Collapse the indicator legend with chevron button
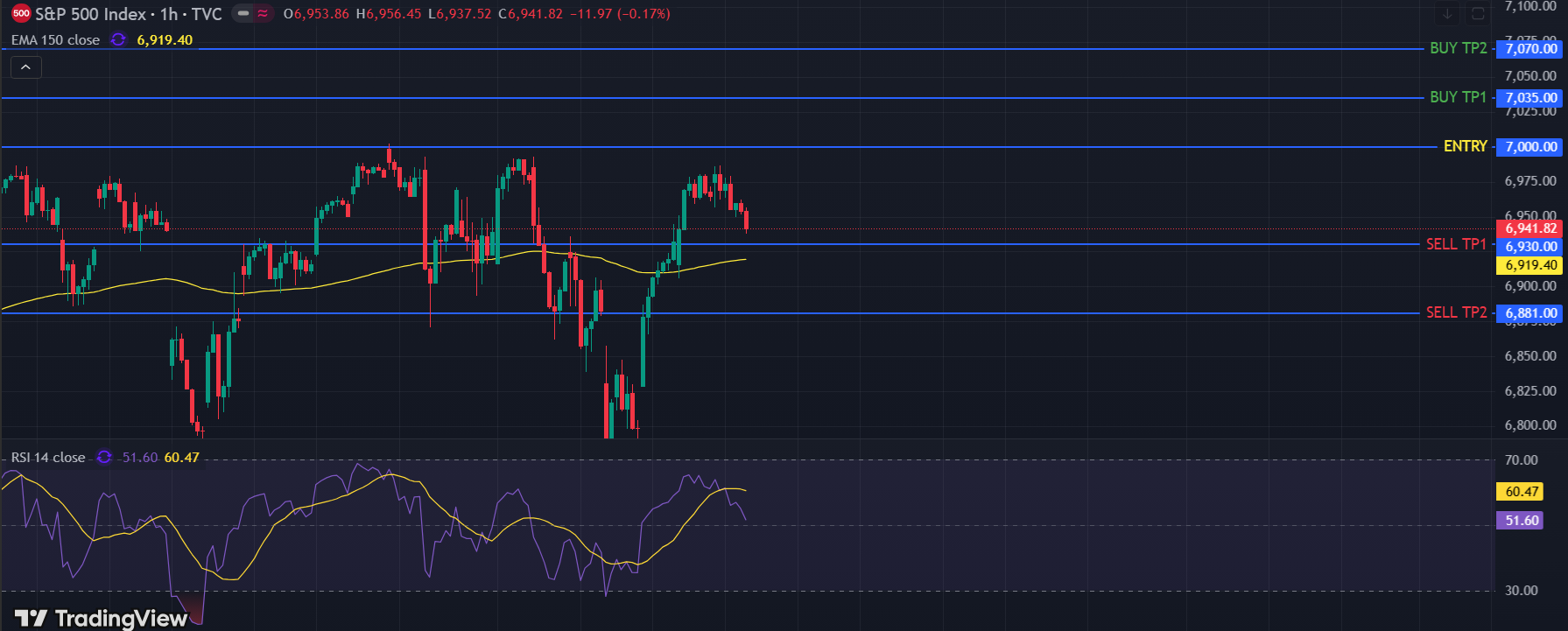Image resolution: width=1568 pixels, height=631 pixels. pos(25,67)
